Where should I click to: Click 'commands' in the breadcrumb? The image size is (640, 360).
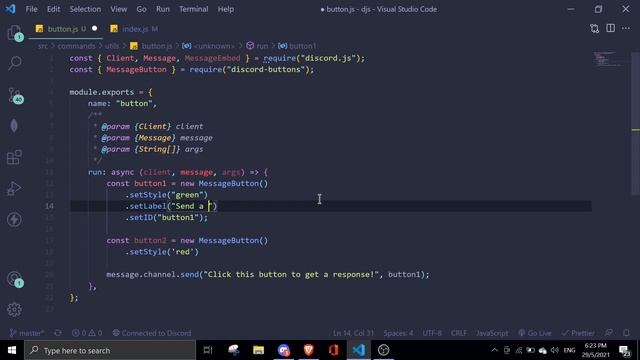(x=76, y=46)
